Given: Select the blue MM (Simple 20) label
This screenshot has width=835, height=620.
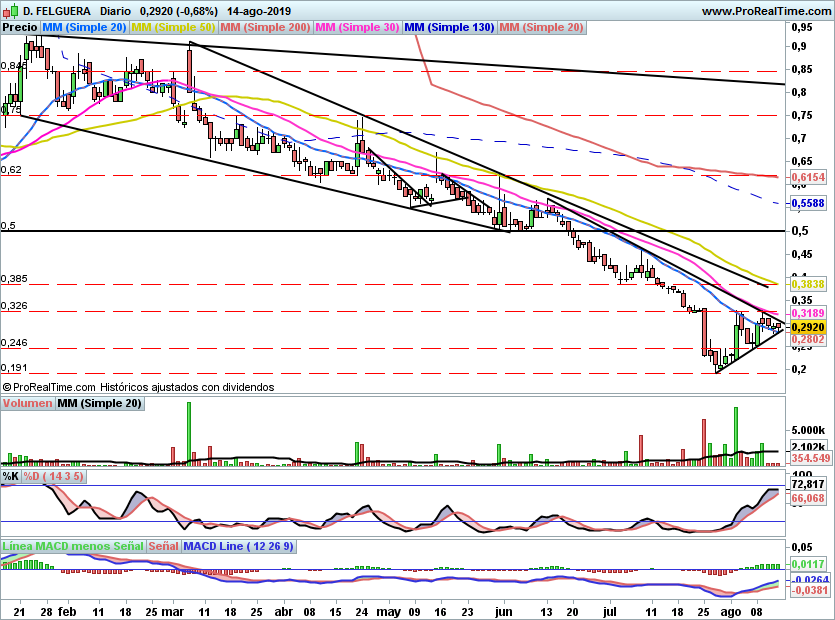Looking at the screenshot, I should coord(84,28).
